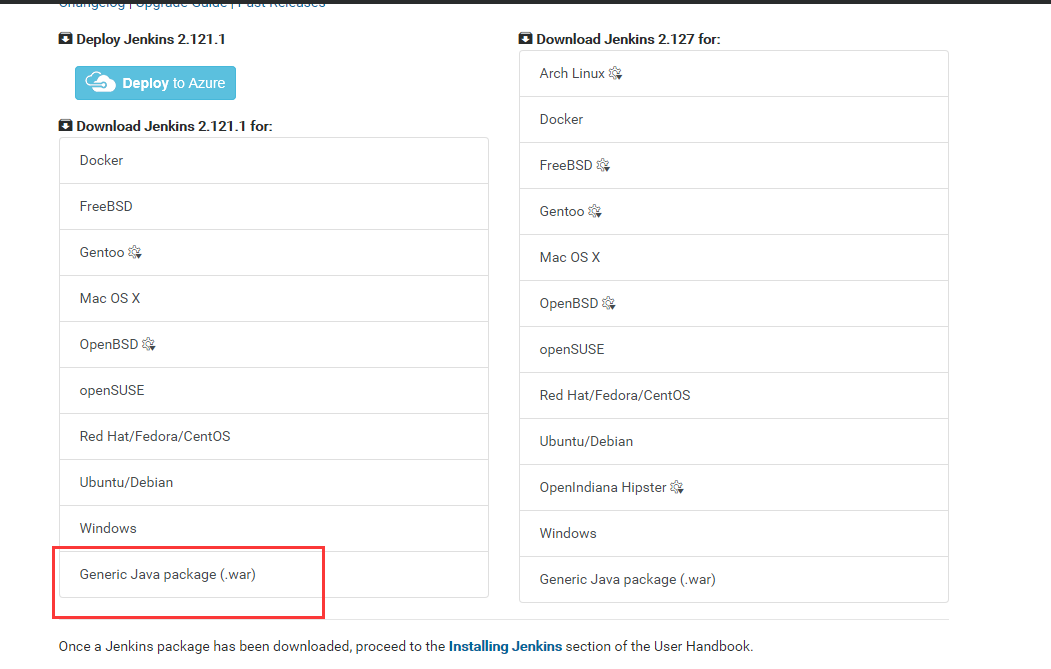1051x669 pixels.
Task: Select FreeBSD in the 2.121.1 list
Action: tap(273, 206)
